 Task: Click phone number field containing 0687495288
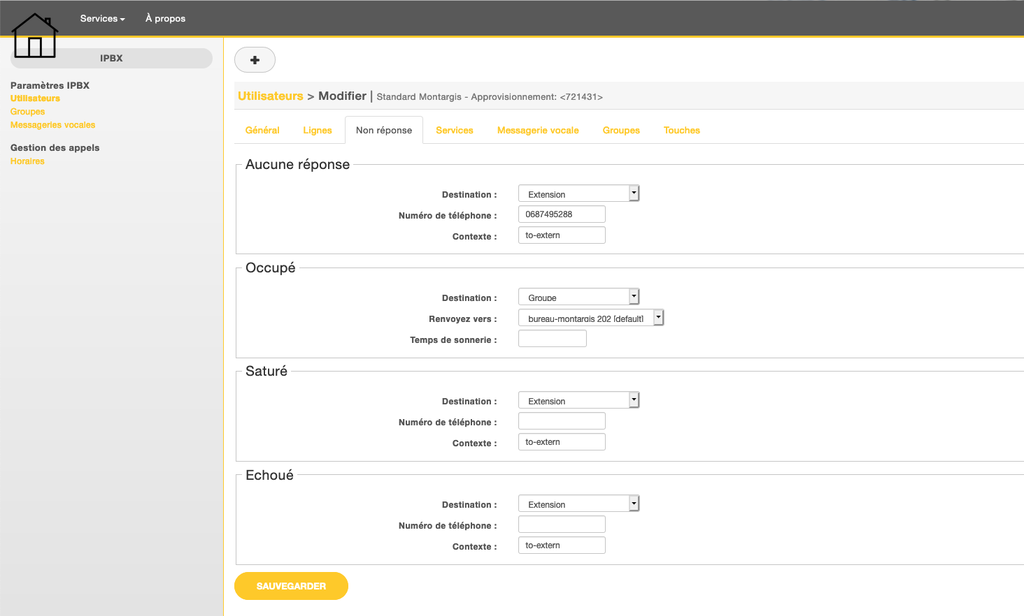point(561,214)
